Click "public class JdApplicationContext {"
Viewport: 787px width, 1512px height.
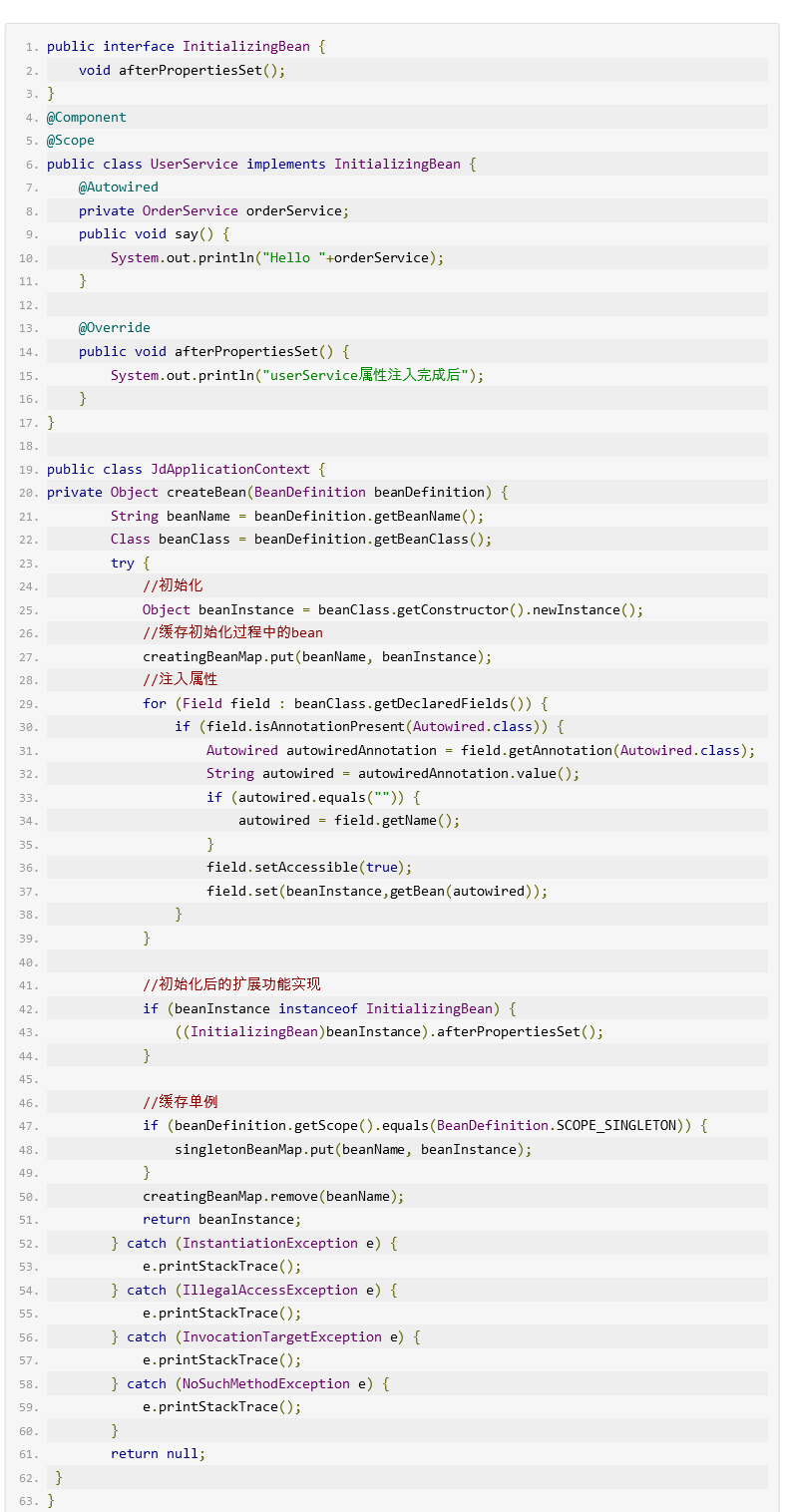(187, 469)
